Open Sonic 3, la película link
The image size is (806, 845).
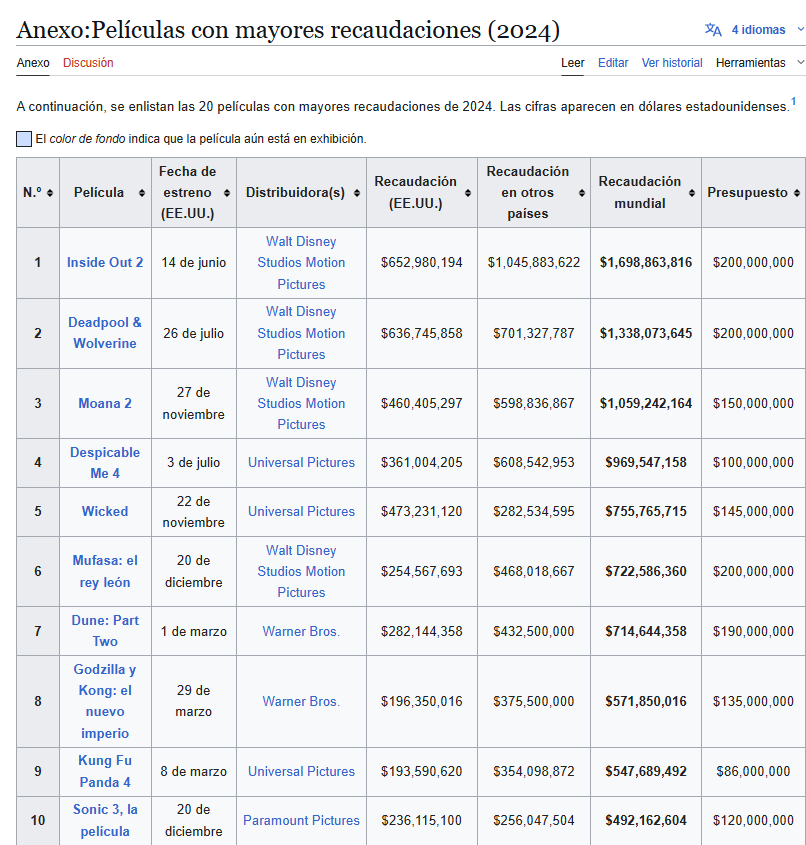click(x=105, y=820)
